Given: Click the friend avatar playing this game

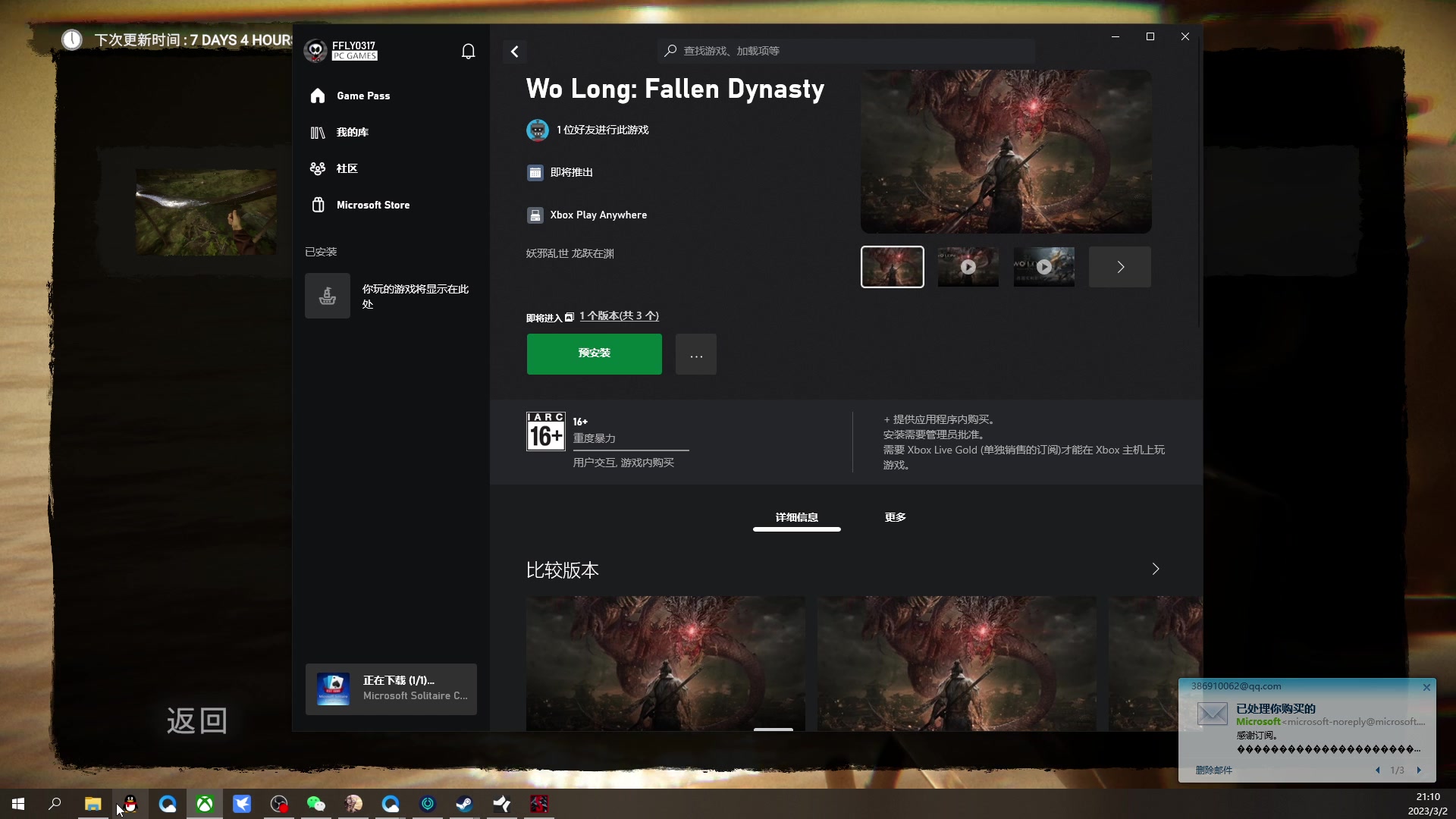Looking at the screenshot, I should [x=538, y=130].
